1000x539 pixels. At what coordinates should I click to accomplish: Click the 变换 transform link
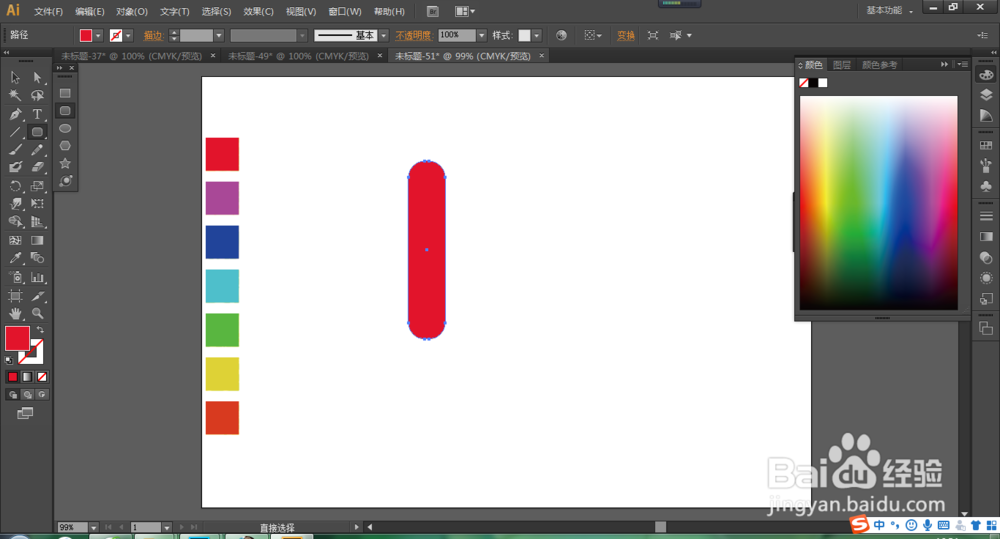[x=626, y=36]
